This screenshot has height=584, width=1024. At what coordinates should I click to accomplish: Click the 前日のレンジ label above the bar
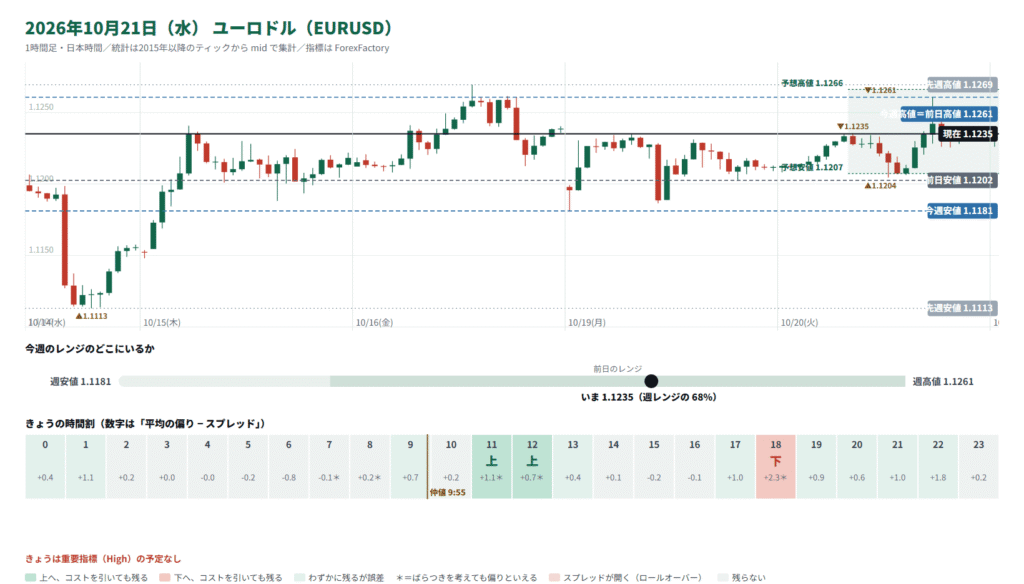tap(618, 369)
